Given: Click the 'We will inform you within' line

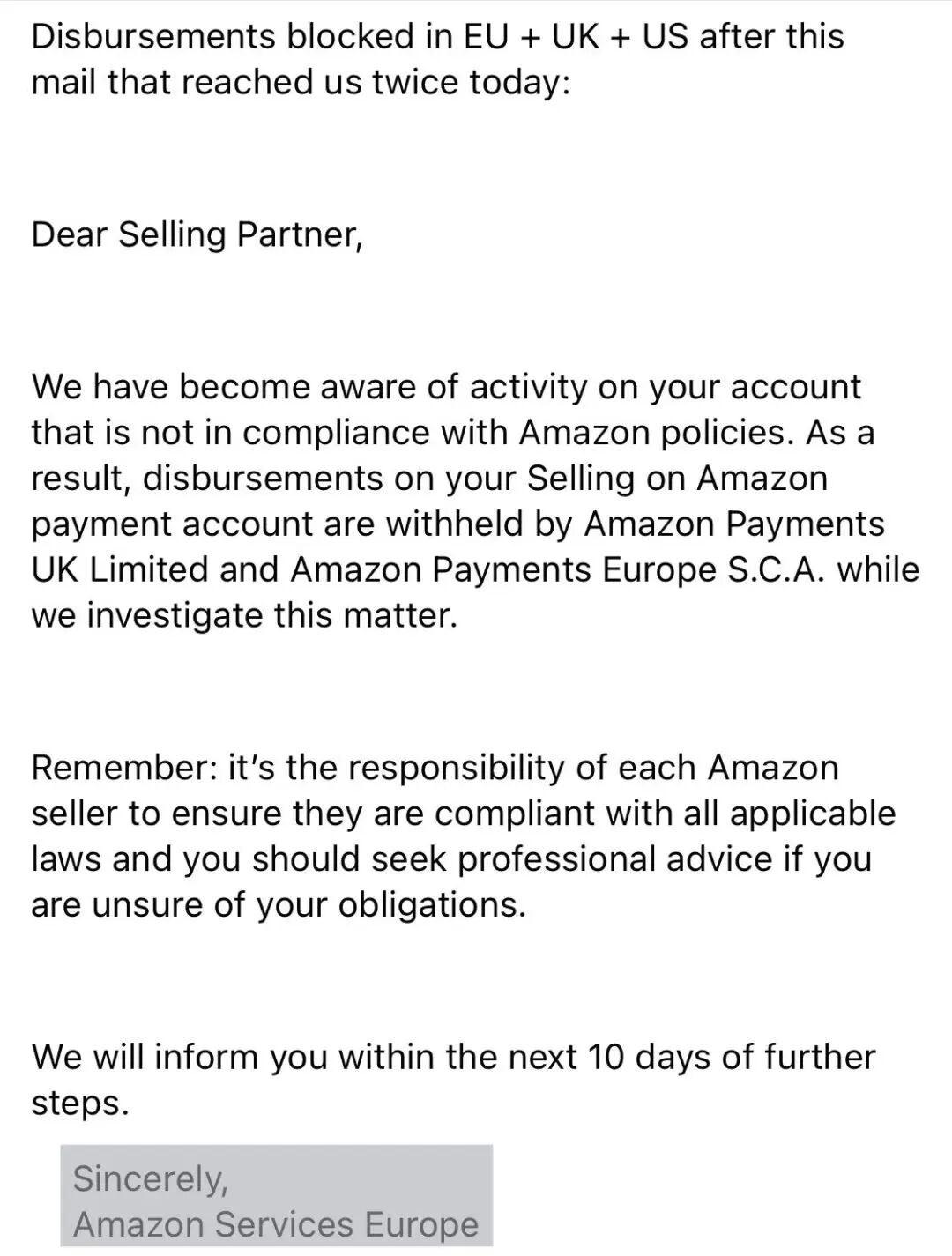Looking at the screenshot, I should (x=454, y=1058).
